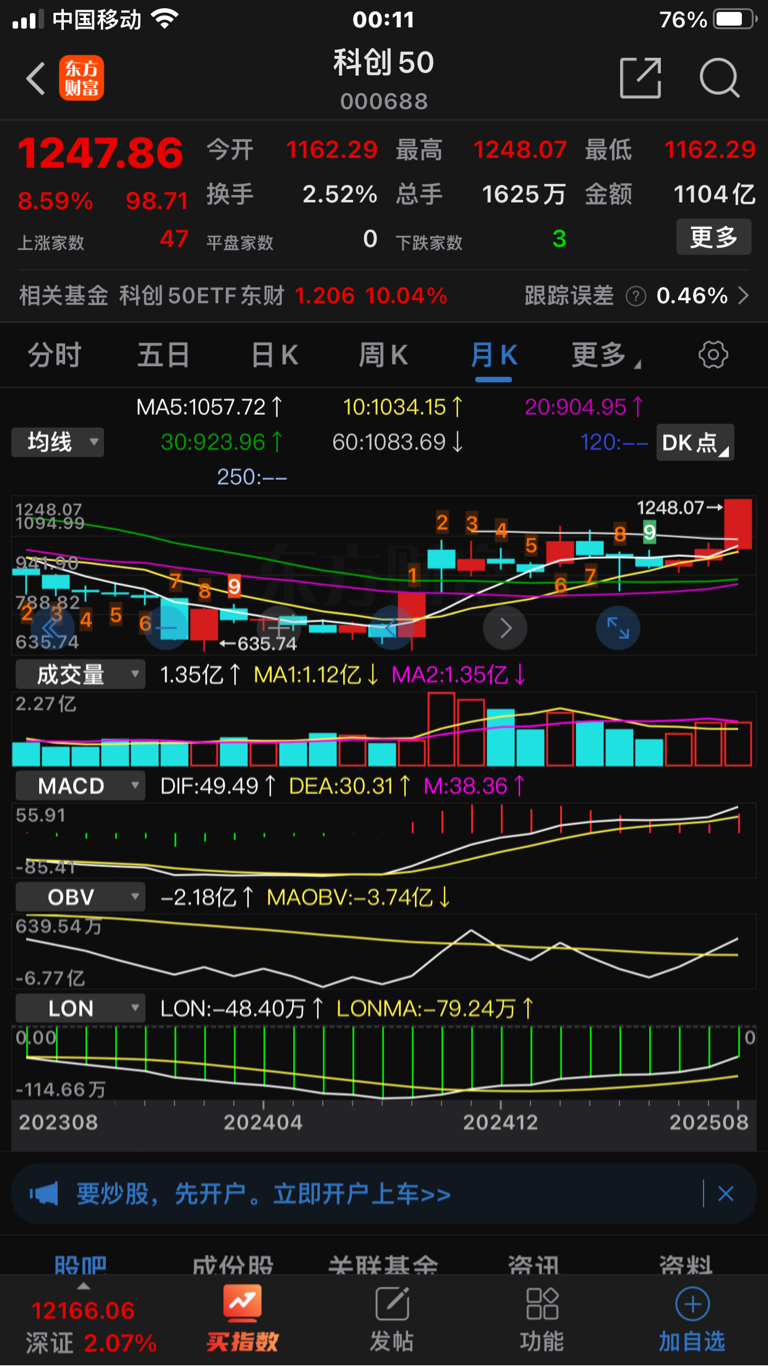
Task: Tap the 上涨家数 47 value
Action: [174, 239]
